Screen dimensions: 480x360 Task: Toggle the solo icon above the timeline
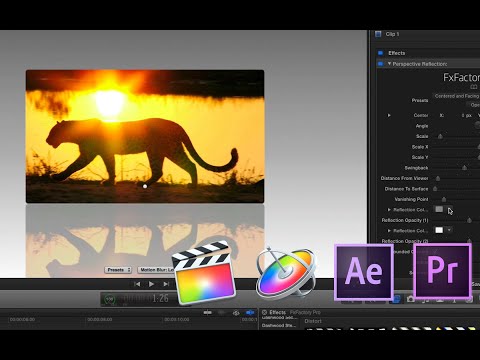pyautogui.click(x=236, y=313)
